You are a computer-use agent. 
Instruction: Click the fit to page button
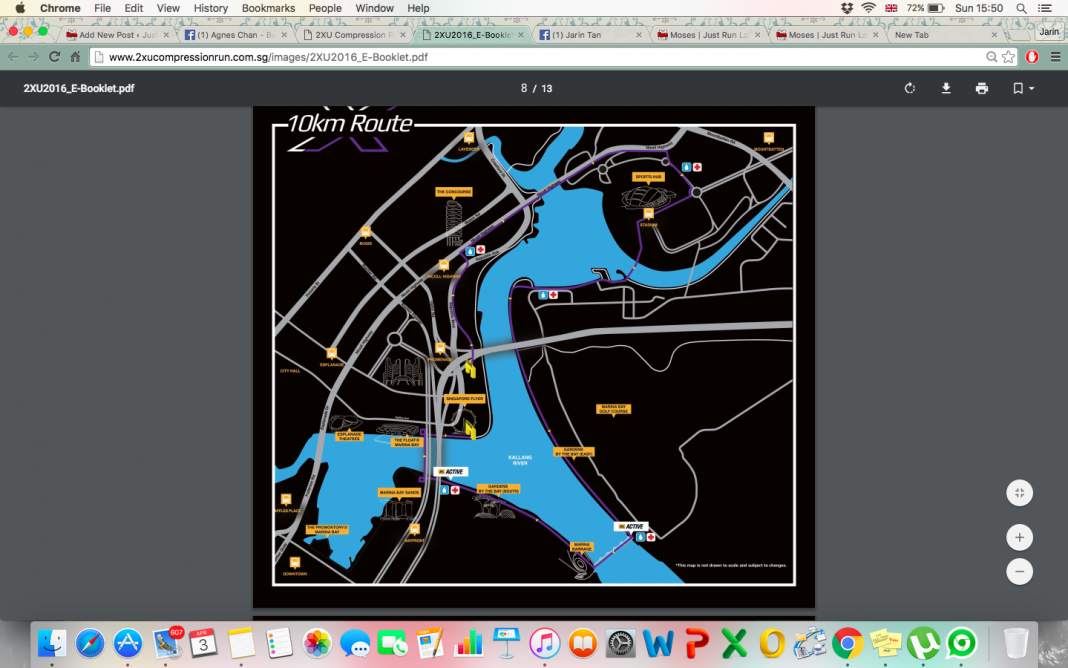tap(1019, 492)
